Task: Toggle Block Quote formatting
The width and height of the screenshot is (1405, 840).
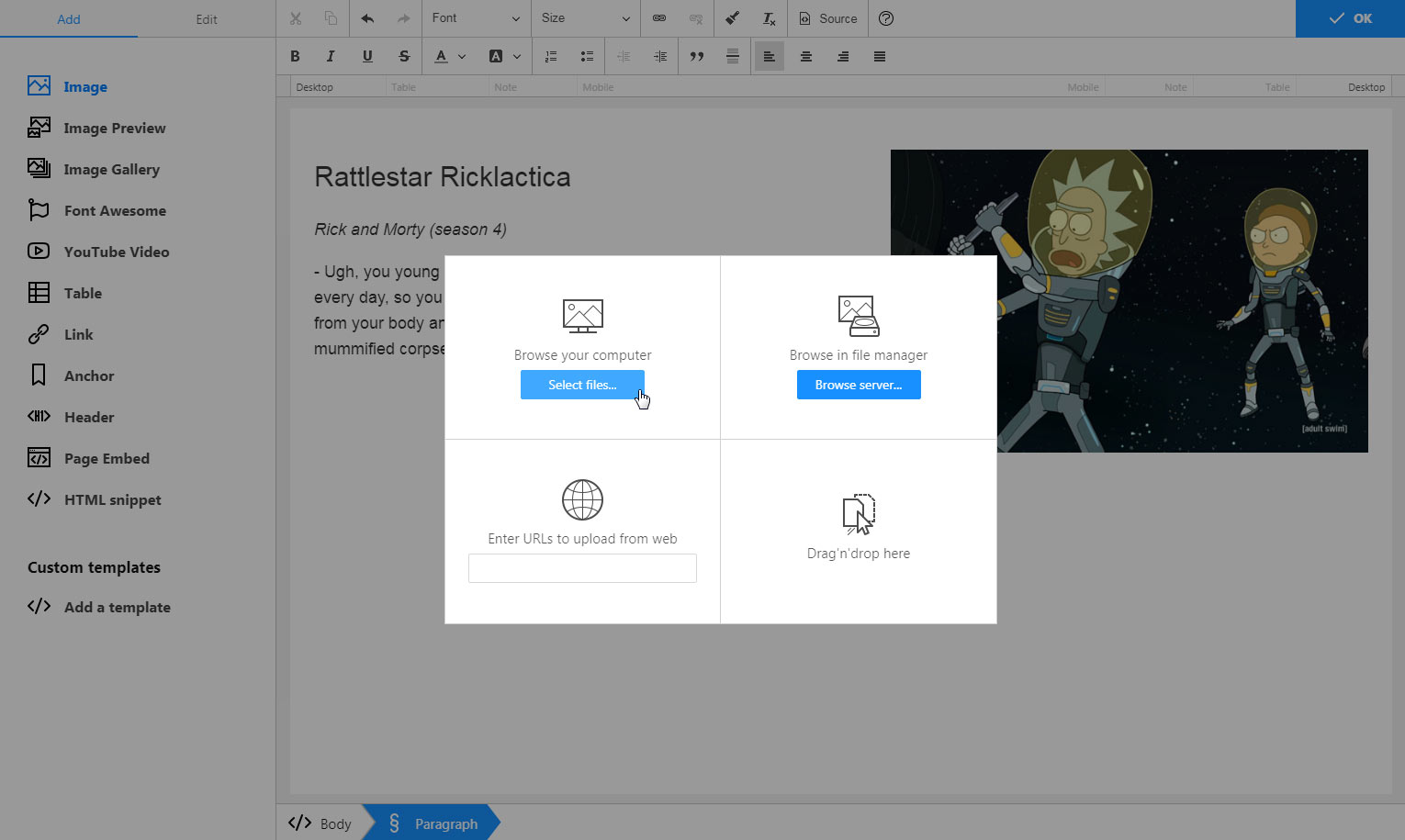Action: coord(696,56)
